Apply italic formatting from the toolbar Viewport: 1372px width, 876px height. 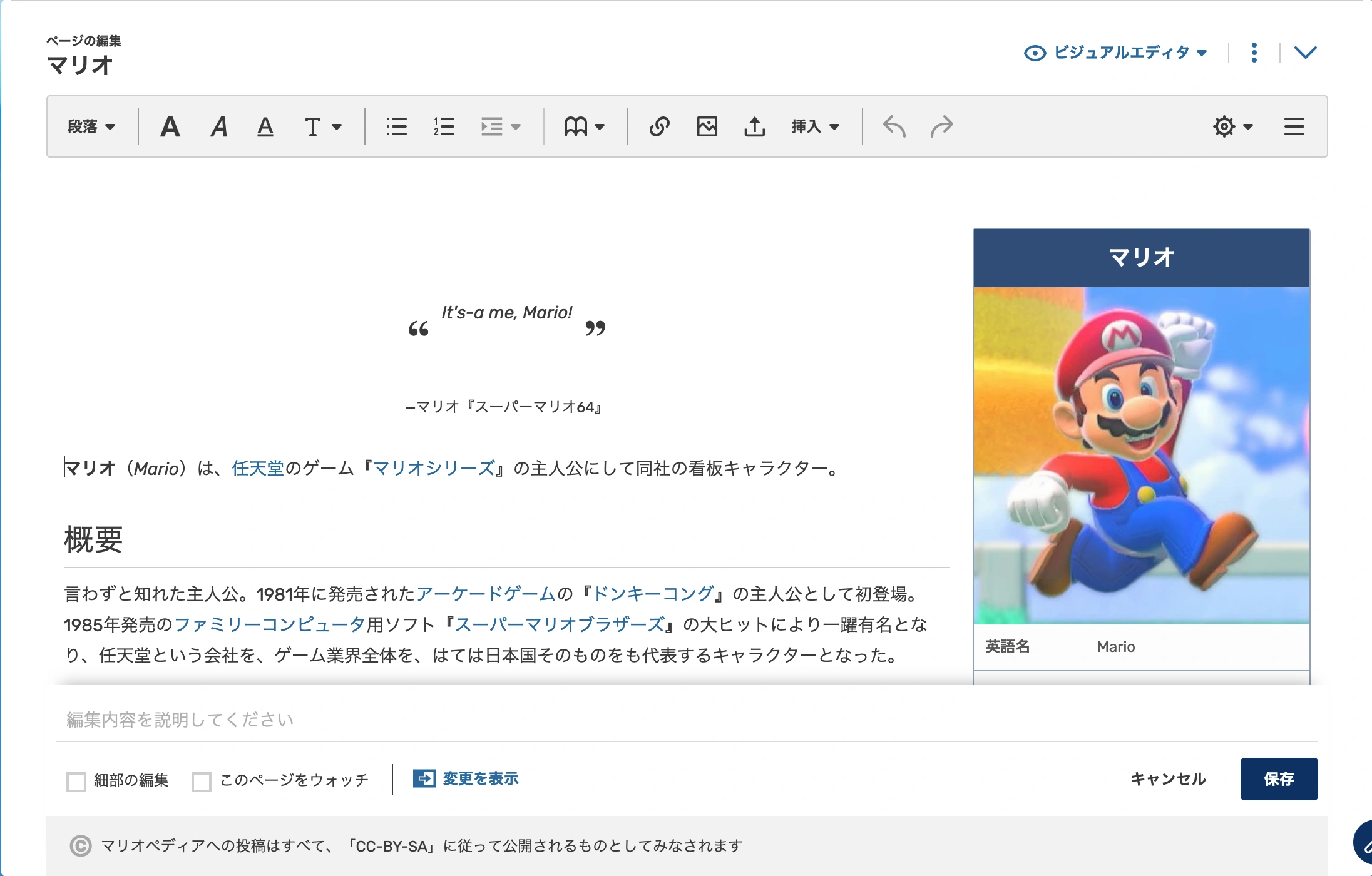coord(218,127)
